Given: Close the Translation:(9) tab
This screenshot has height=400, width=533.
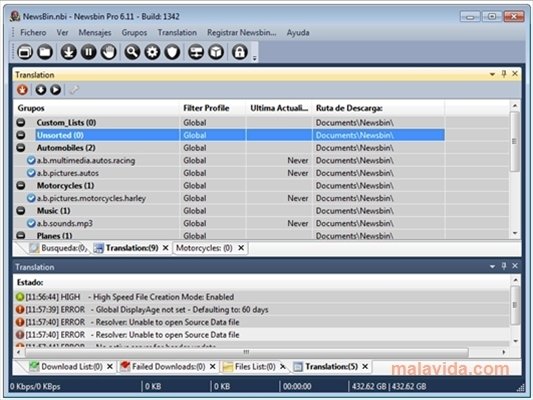Looking at the screenshot, I should pos(166,248).
